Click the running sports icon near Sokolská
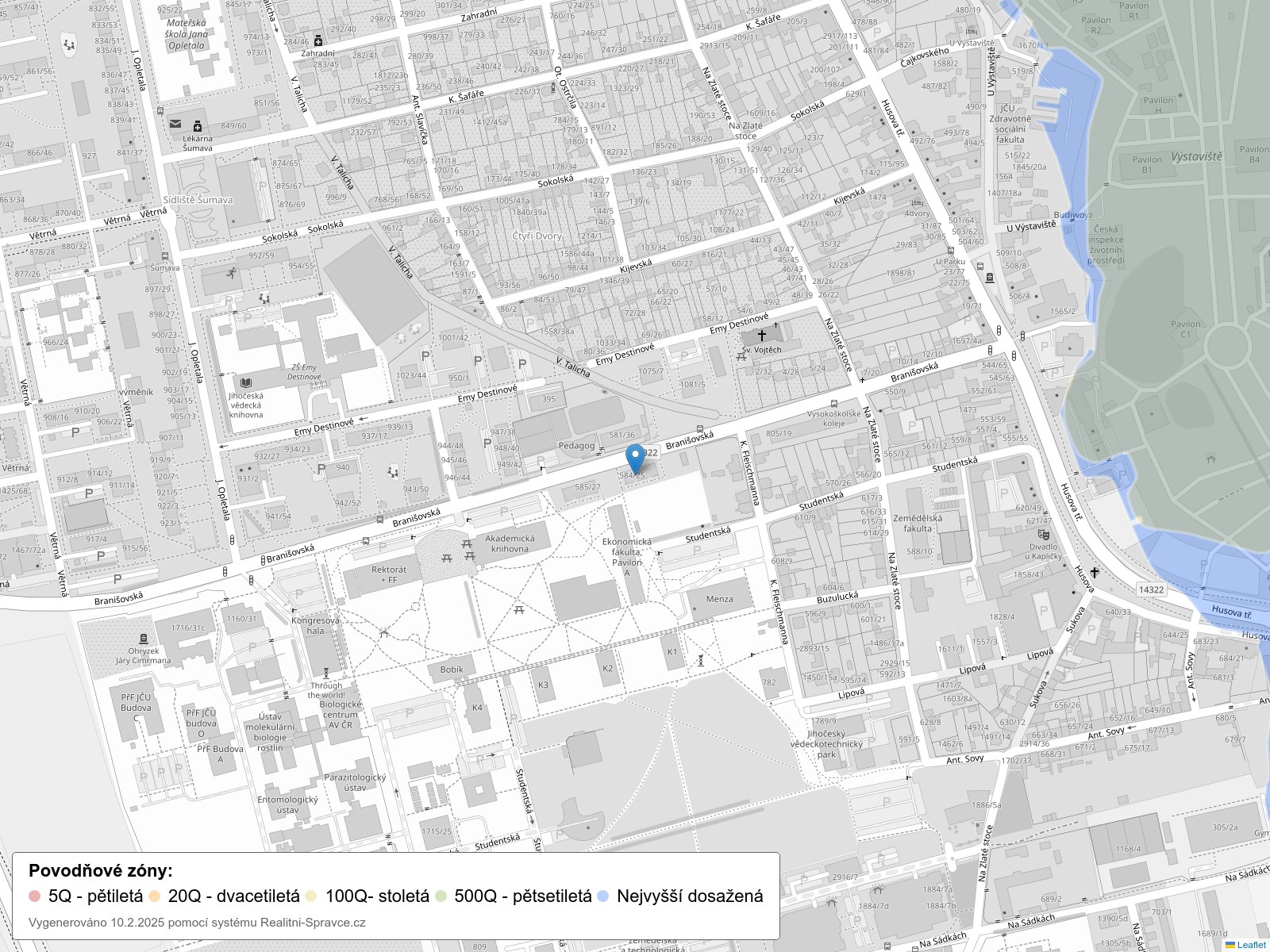This screenshot has height=952, width=1270. (x=231, y=273)
